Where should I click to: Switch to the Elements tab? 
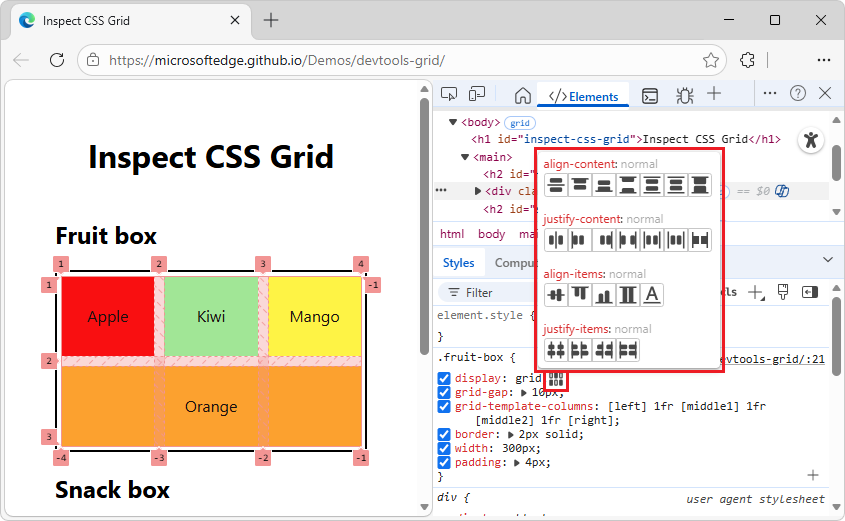[583, 96]
